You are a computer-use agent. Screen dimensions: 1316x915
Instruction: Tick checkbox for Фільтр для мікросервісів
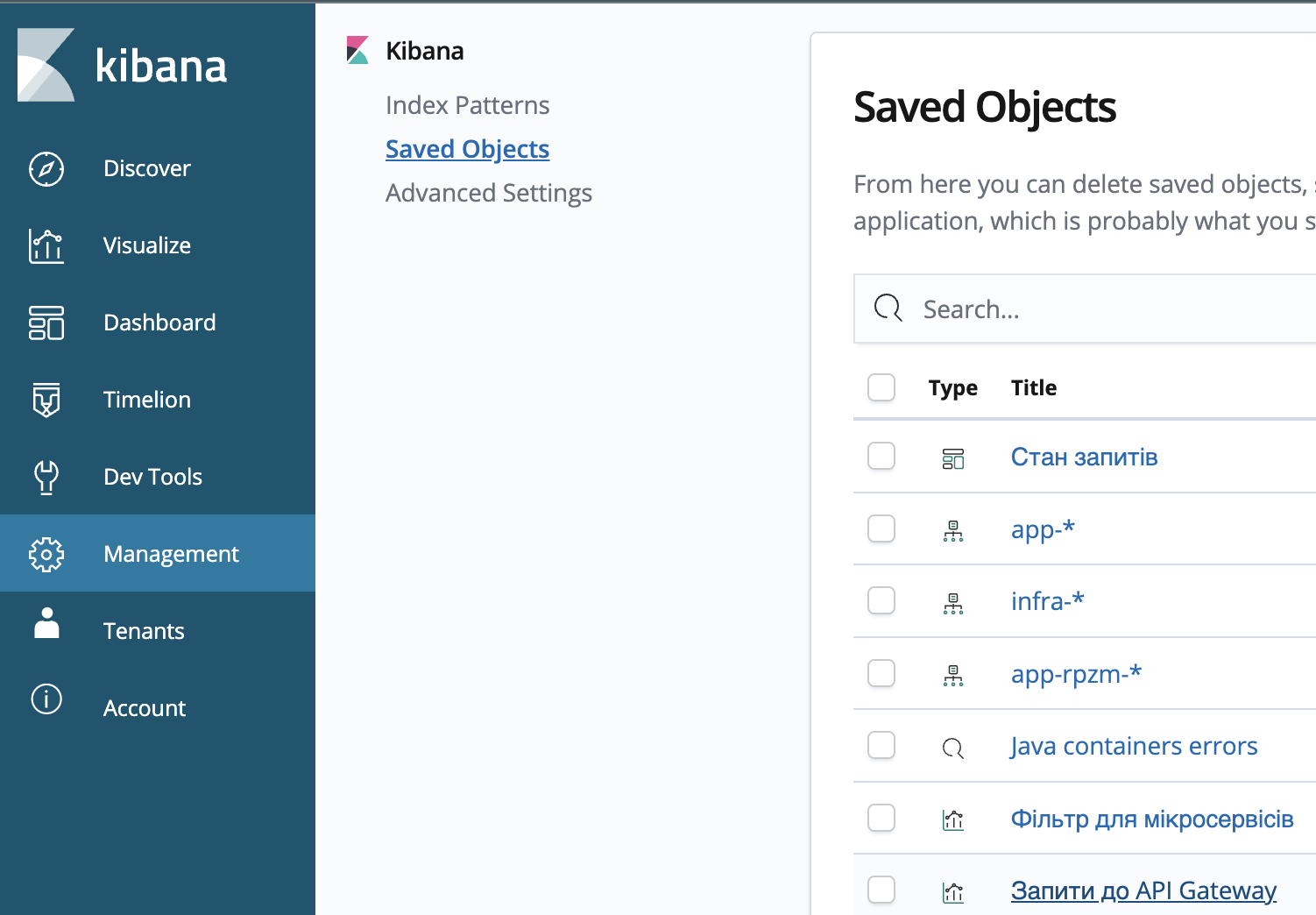coord(881,818)
